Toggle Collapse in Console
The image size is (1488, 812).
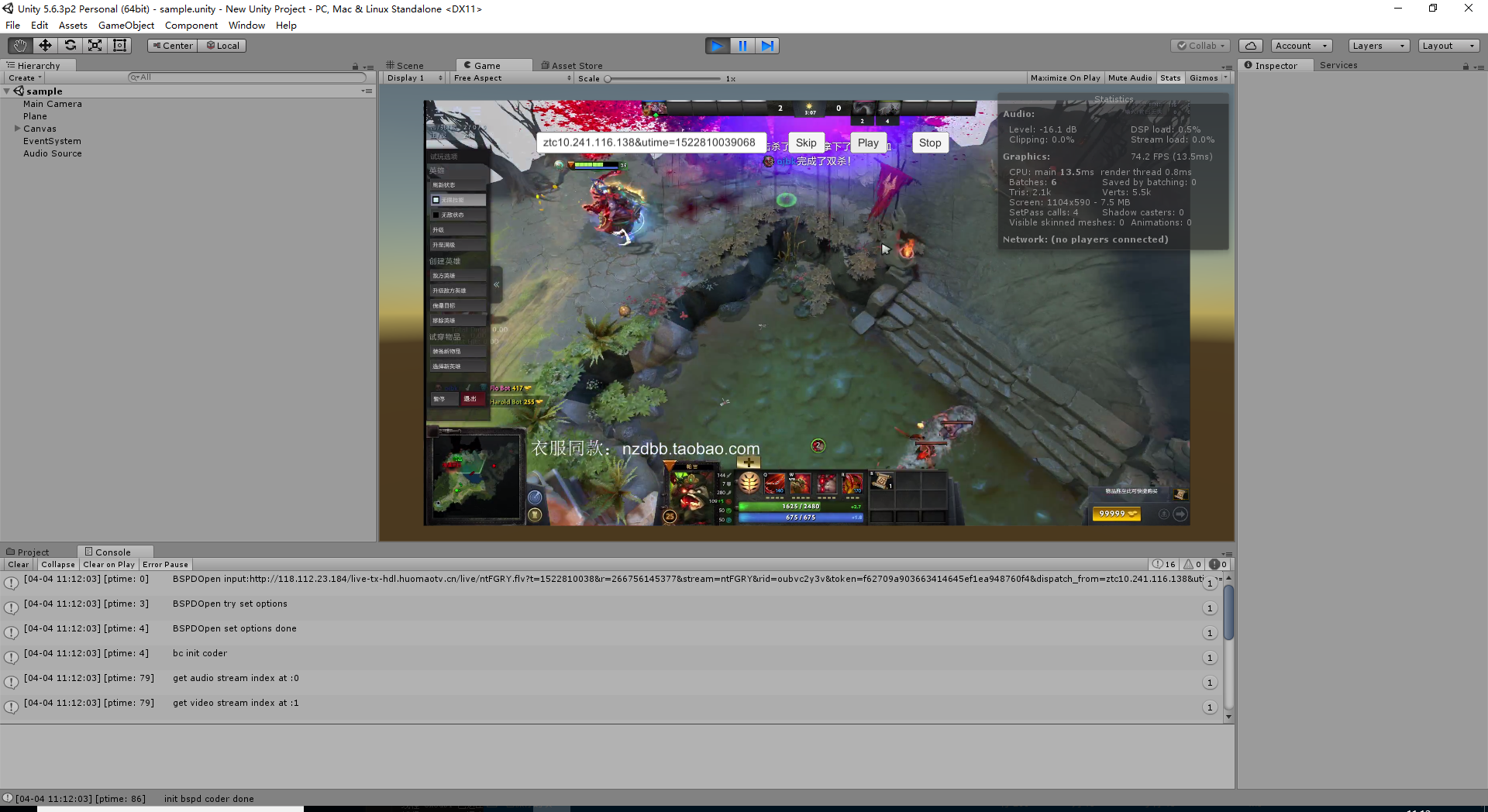tap(58, 565)
